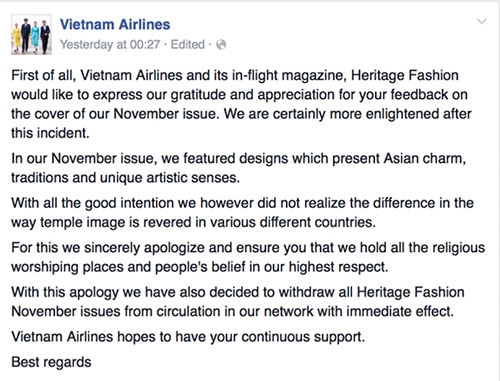Screen dimensions: 500x381
Task: Click the public globe privacy icon
Action: click(x=221, y=45)
